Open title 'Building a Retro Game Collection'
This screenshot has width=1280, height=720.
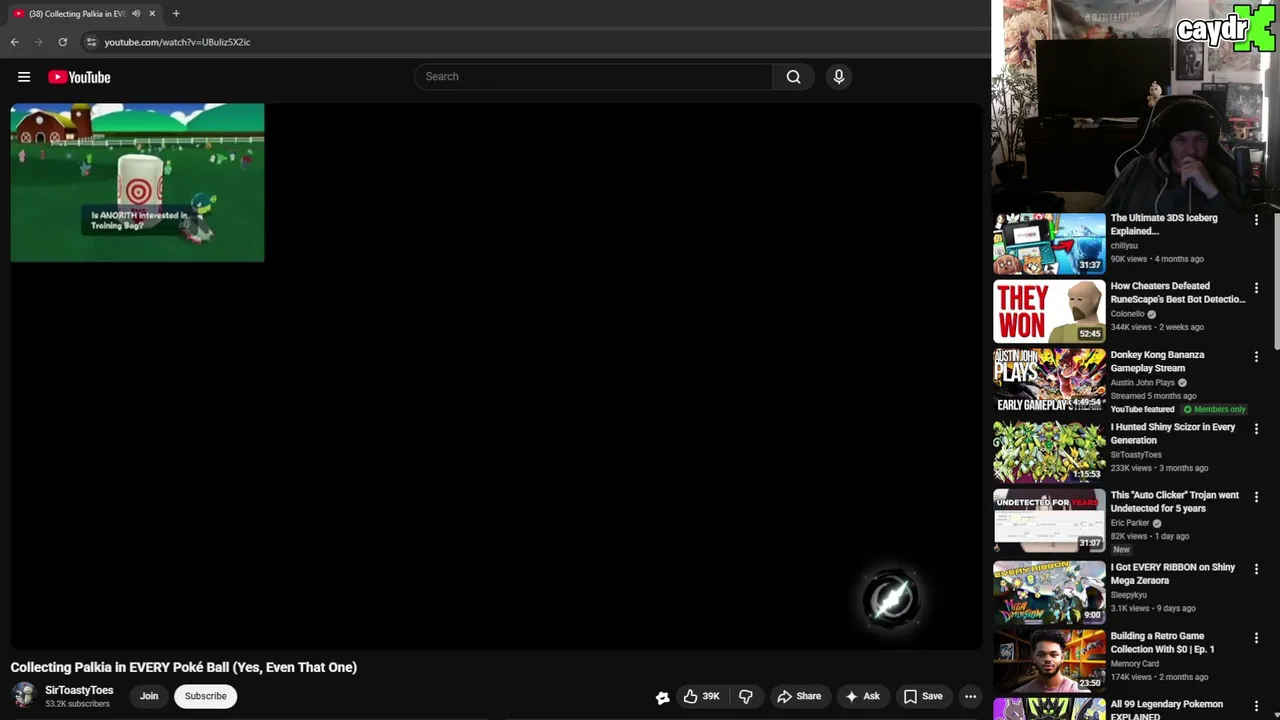point(1162,642)
